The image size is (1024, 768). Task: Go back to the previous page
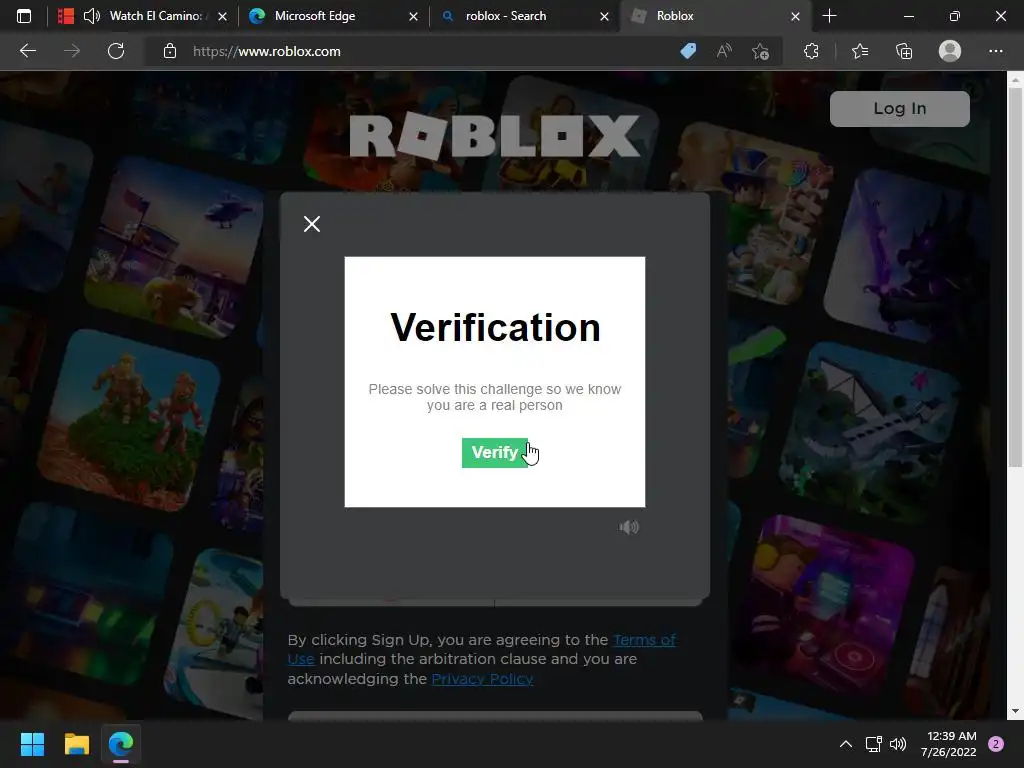click(28, 51)
